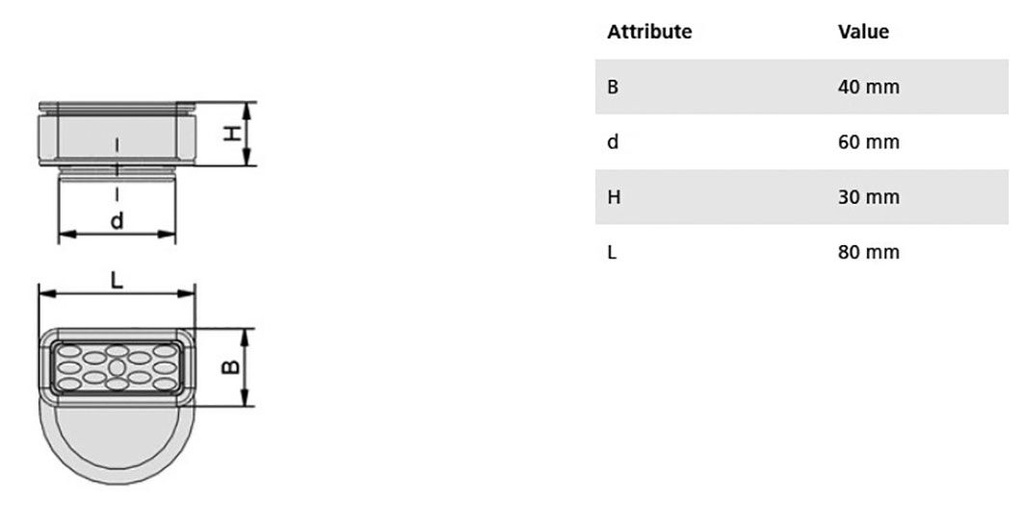Viewport: 1024px width, 526px height.
Task: Select the d attribute cell in table
Action: (612, 142)
